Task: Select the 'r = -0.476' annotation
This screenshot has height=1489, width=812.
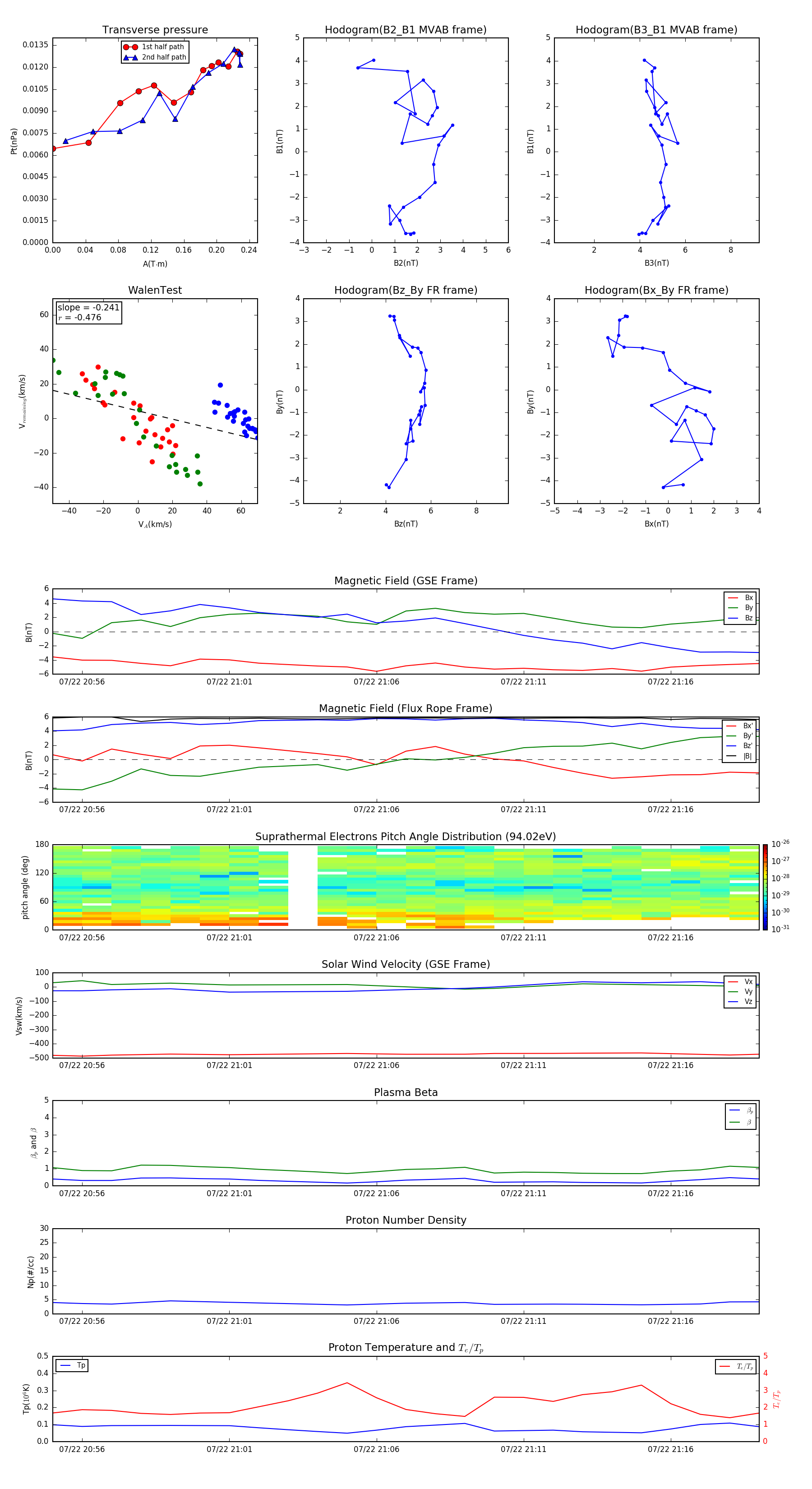Action: tap(80, 318)
